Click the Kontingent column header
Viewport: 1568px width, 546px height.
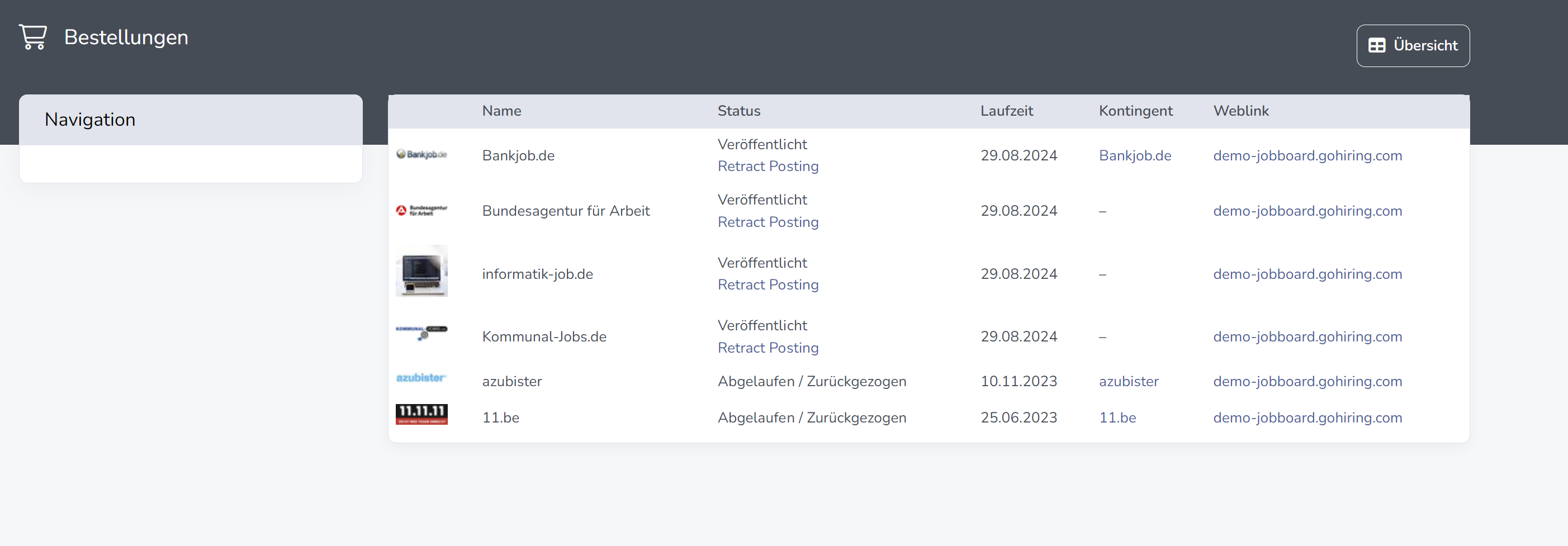[x=1135, y=111]
